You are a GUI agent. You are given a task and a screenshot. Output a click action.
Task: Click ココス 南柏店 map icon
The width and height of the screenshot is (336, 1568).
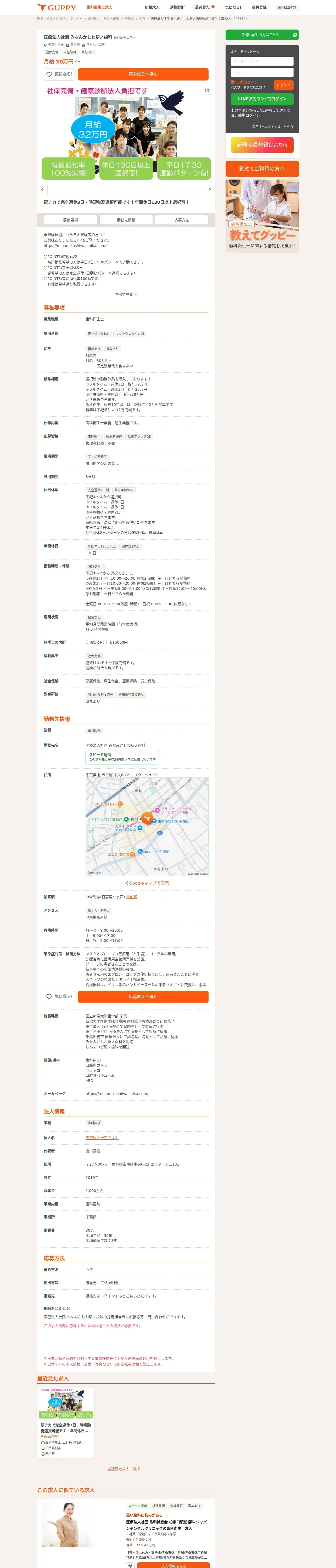point(132,855)
